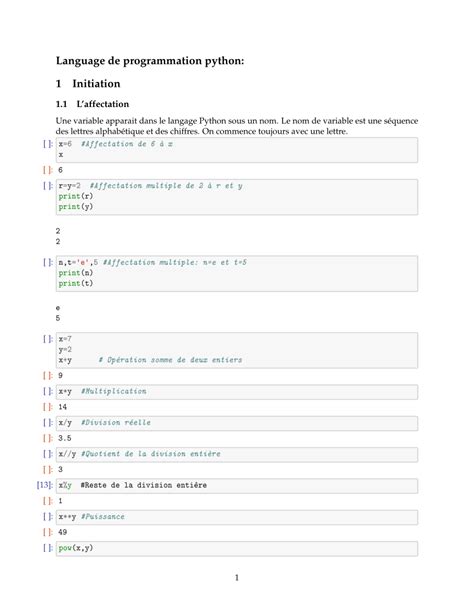Click the code cell with 'r=y=2' affectation

click(x=237, y=197)
